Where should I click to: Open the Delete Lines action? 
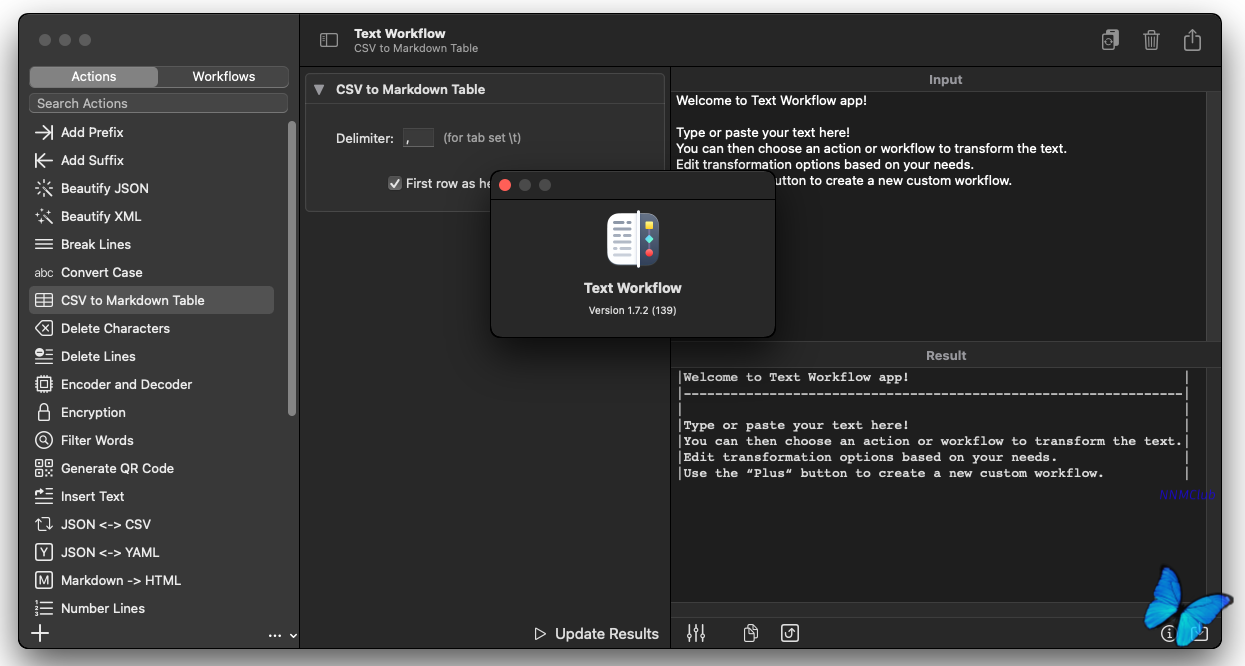pyautogui.click(x=151, y=356)
